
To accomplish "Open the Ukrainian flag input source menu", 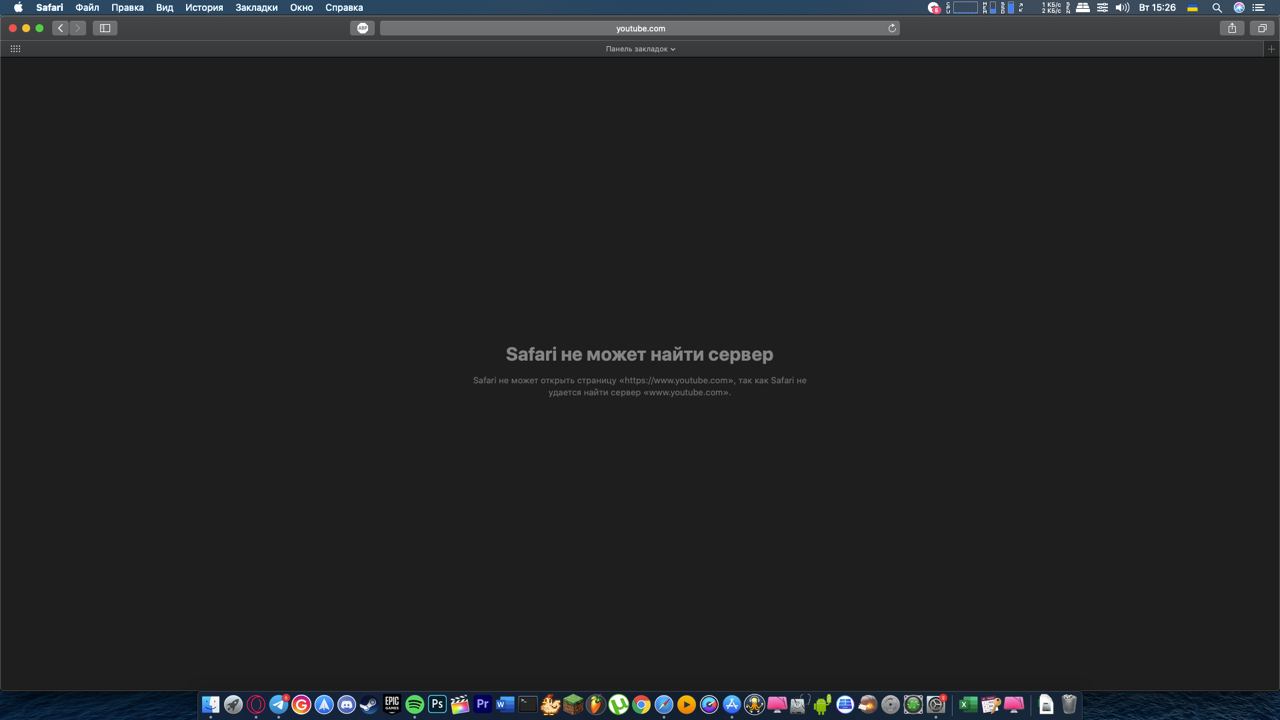I will coord(1192,7).
